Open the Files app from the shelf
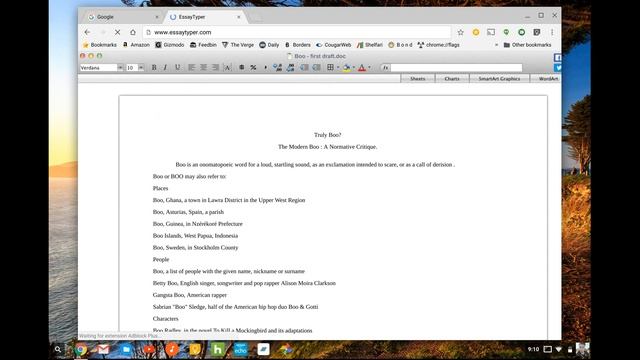Image resolution: width=640 pixels, height=360 pixels. point(126,349)
